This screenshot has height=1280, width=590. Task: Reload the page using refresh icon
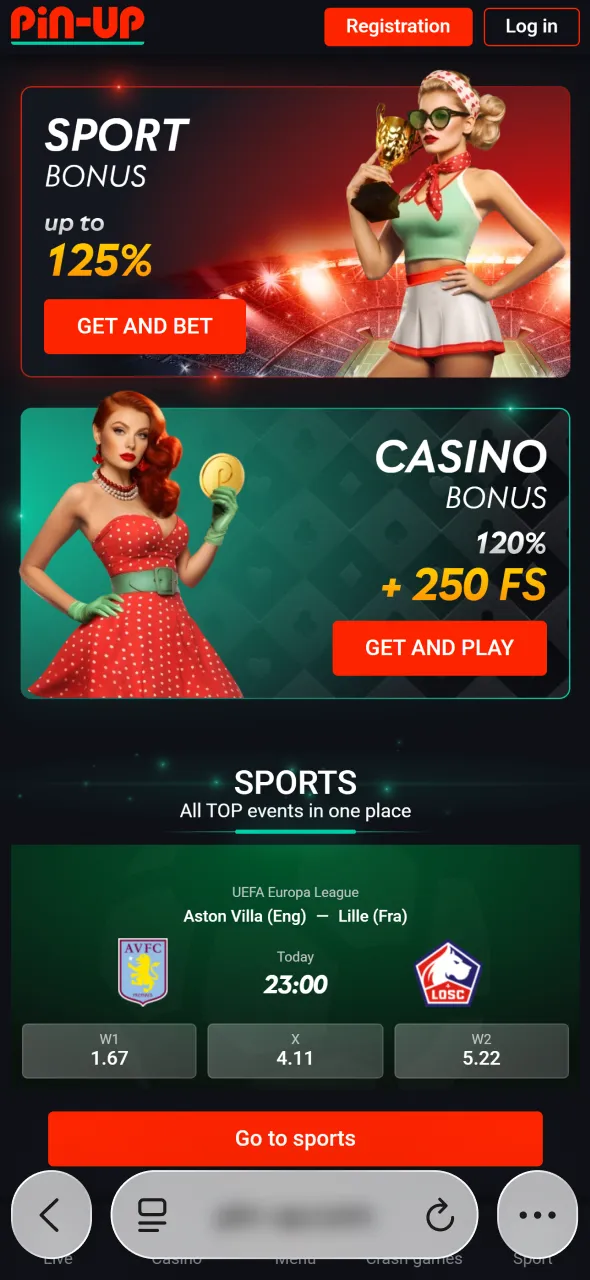[x=440, y=1215]
